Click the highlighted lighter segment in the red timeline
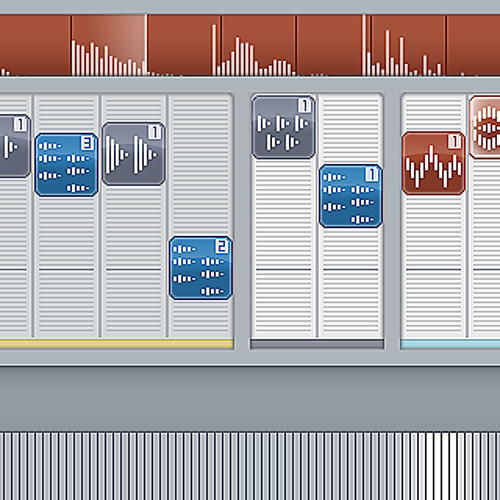Viewport: 500px width, 500px height. [x=109, y=45]
